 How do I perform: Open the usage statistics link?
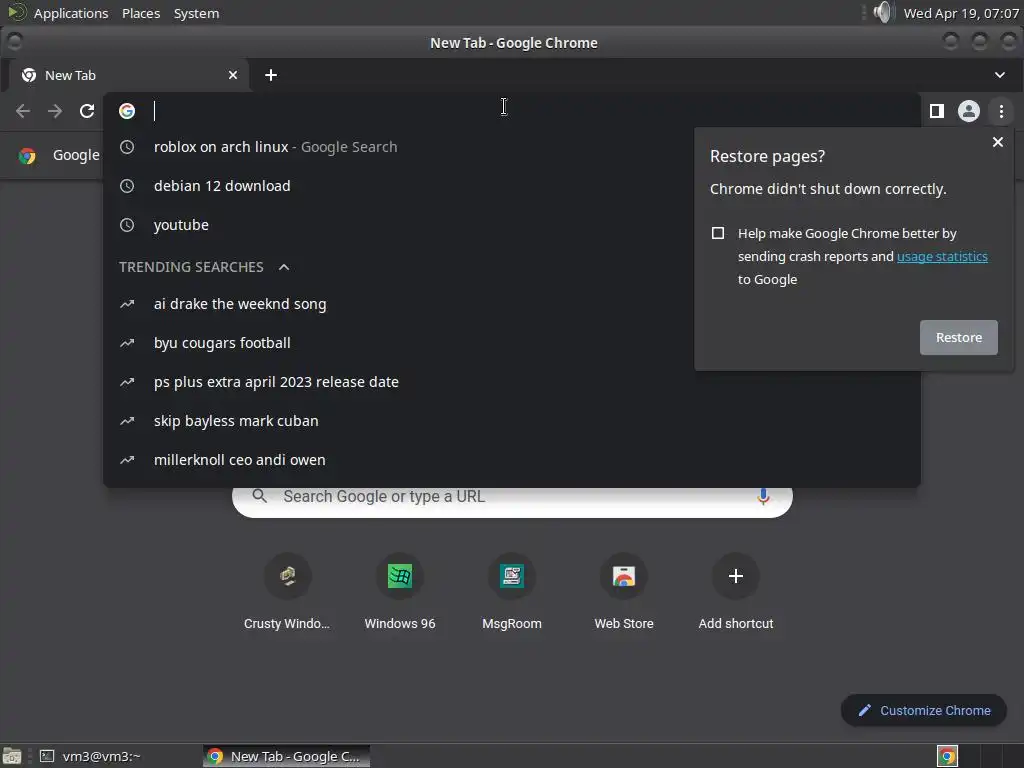coord(942,257)
